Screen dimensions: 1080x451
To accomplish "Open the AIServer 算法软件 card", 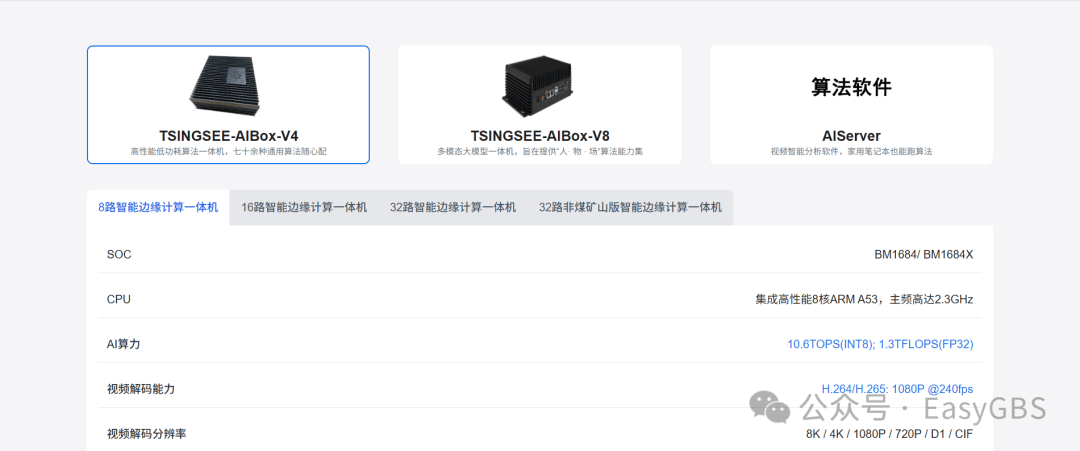I will 851,105.
